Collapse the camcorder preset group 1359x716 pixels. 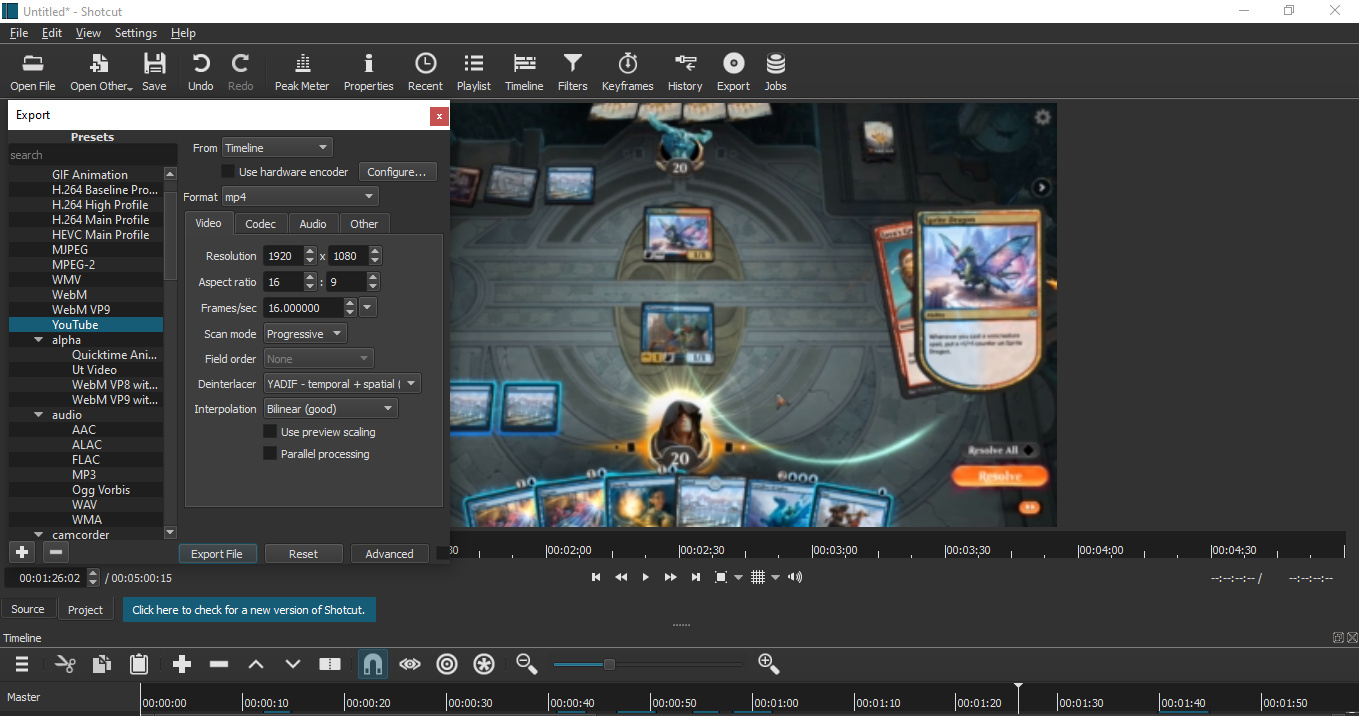pos(39,535)
